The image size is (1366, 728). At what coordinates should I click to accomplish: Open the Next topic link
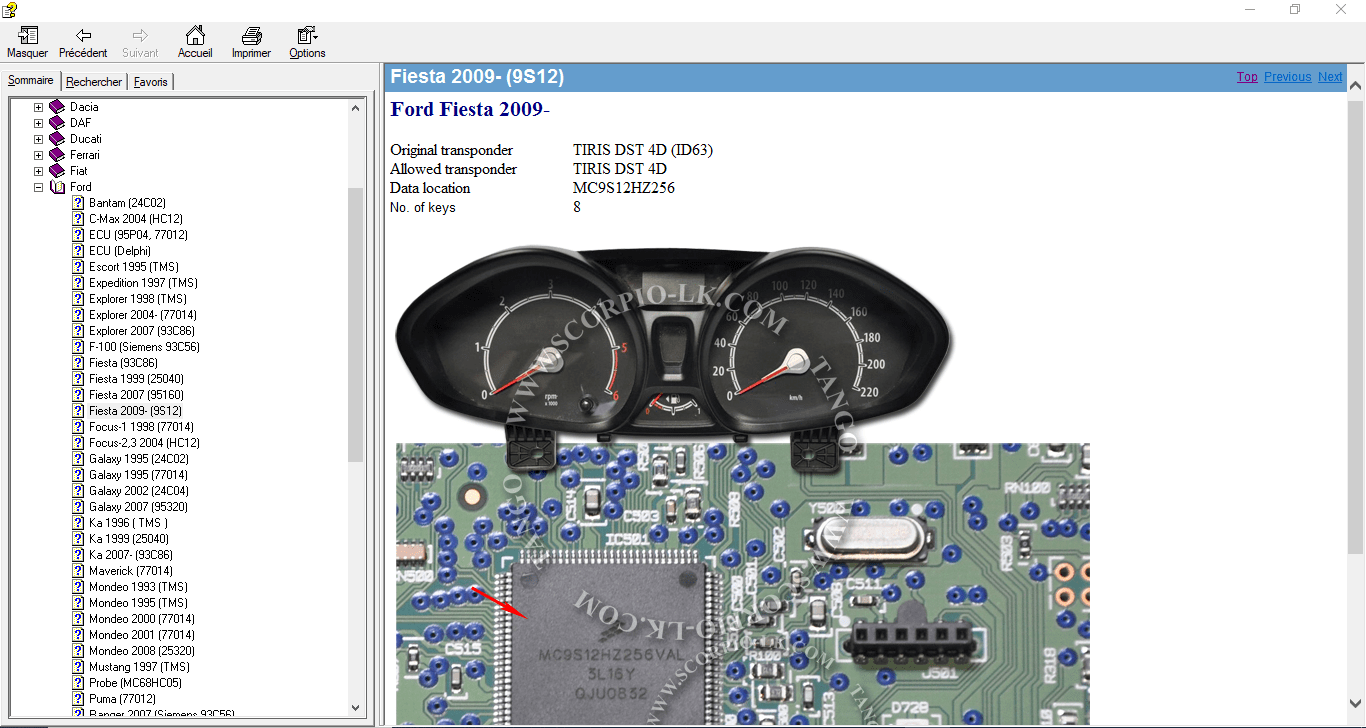click(x=1330, y=76)
